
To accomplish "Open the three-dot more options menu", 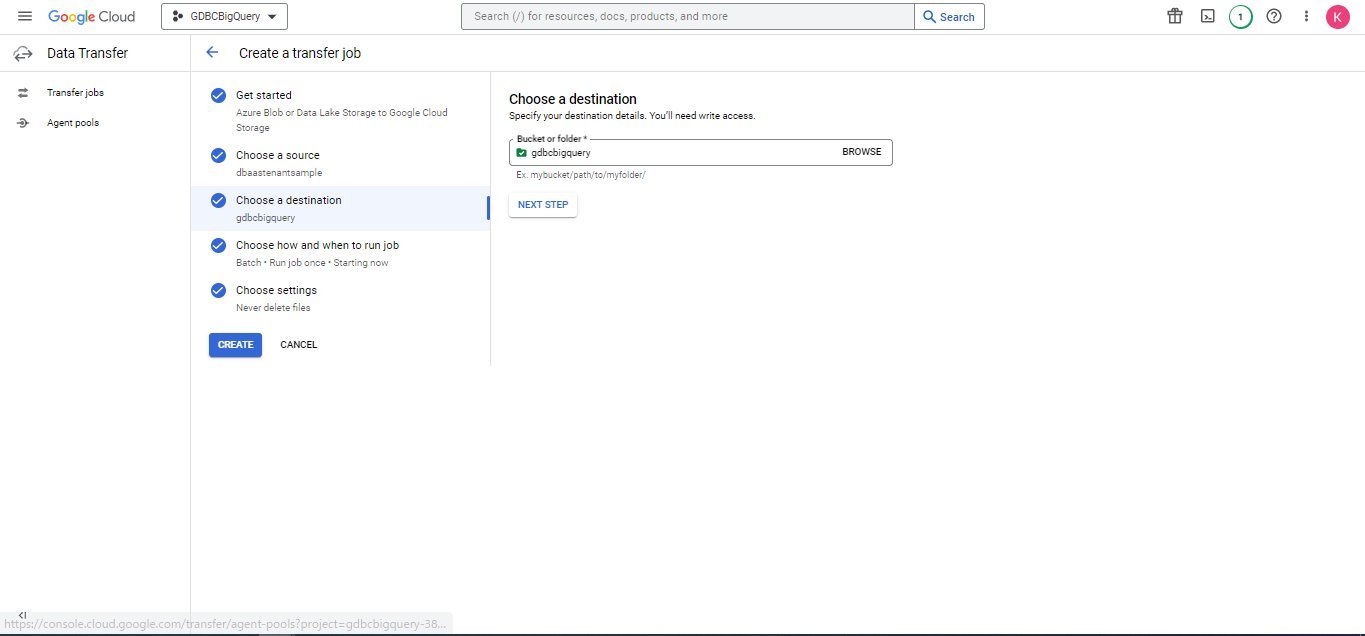I will pyautogui.click(x=1306, y=16).
